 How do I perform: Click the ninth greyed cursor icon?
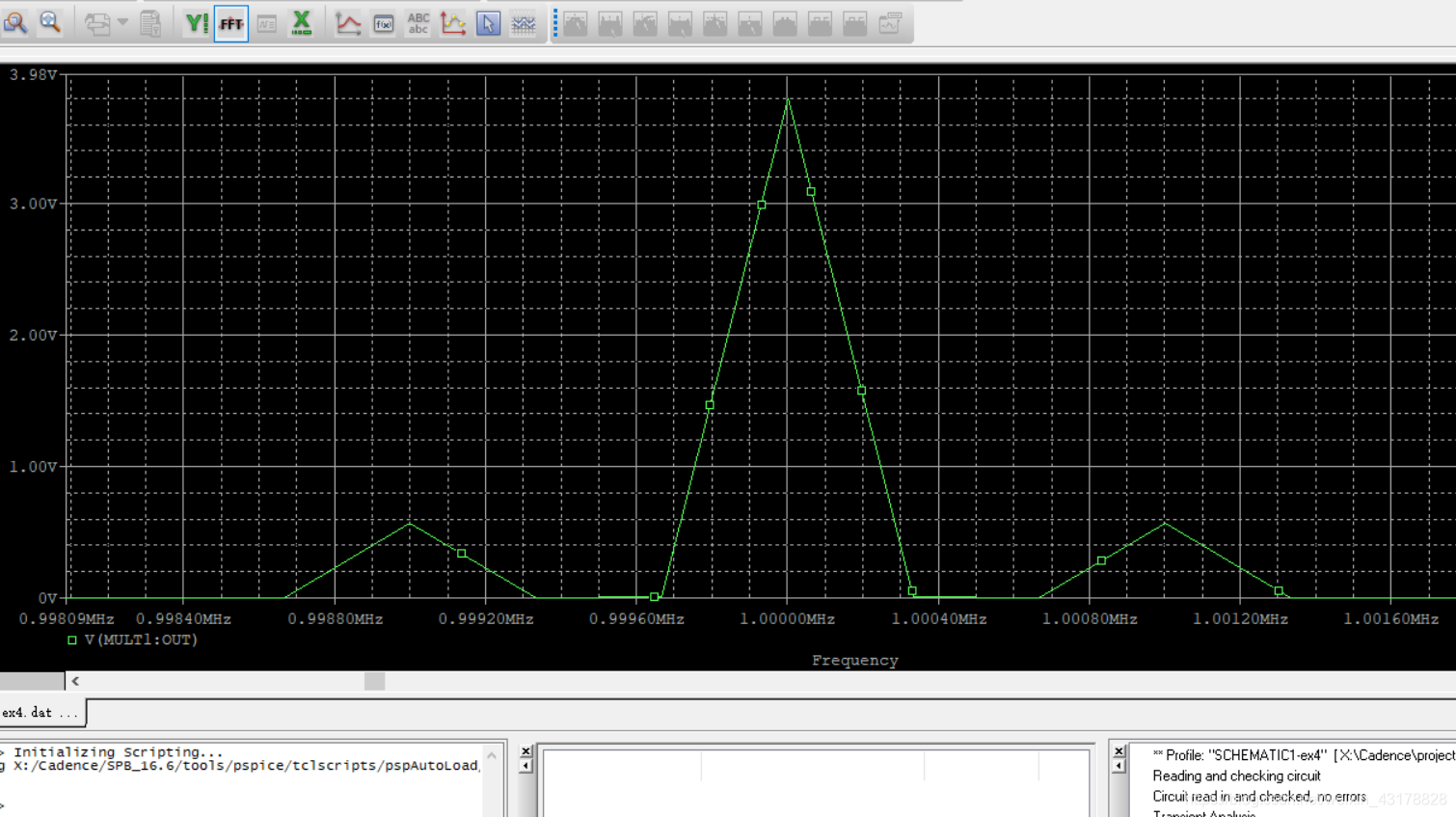(854, 23)
